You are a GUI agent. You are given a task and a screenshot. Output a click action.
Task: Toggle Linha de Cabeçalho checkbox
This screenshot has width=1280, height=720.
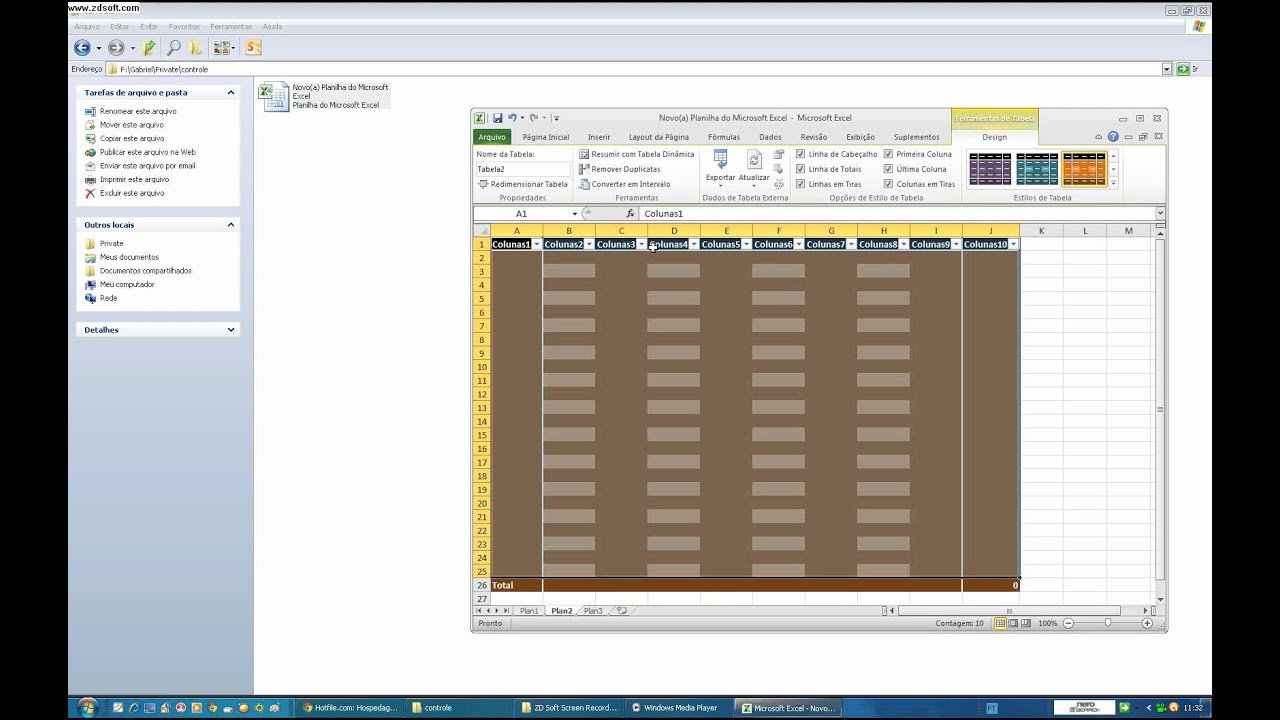tap(800, 154)
